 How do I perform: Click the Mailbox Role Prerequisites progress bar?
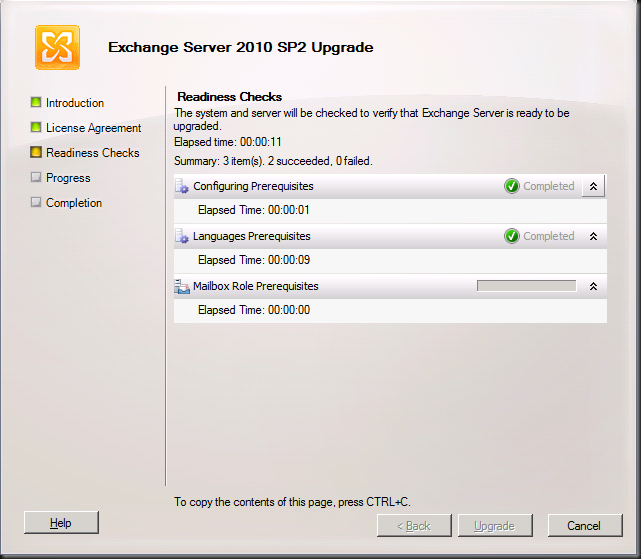(527, 286)
